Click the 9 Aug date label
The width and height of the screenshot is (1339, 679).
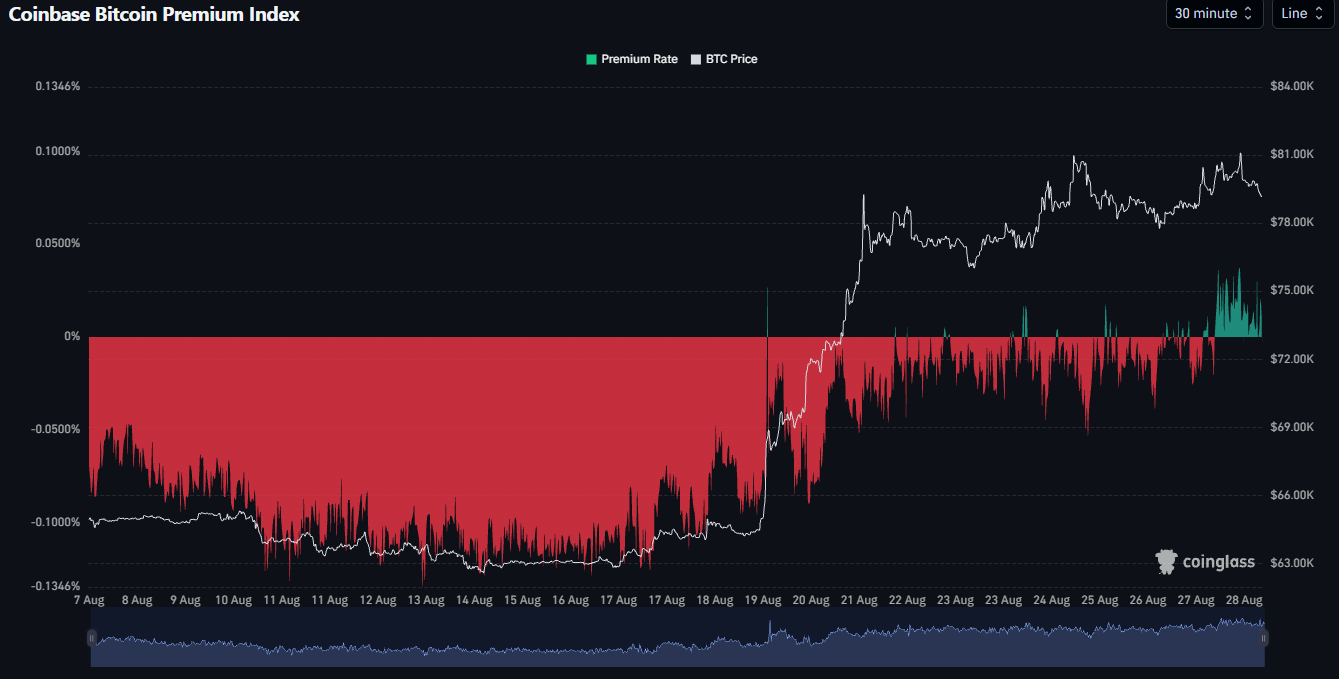(185, 601)
